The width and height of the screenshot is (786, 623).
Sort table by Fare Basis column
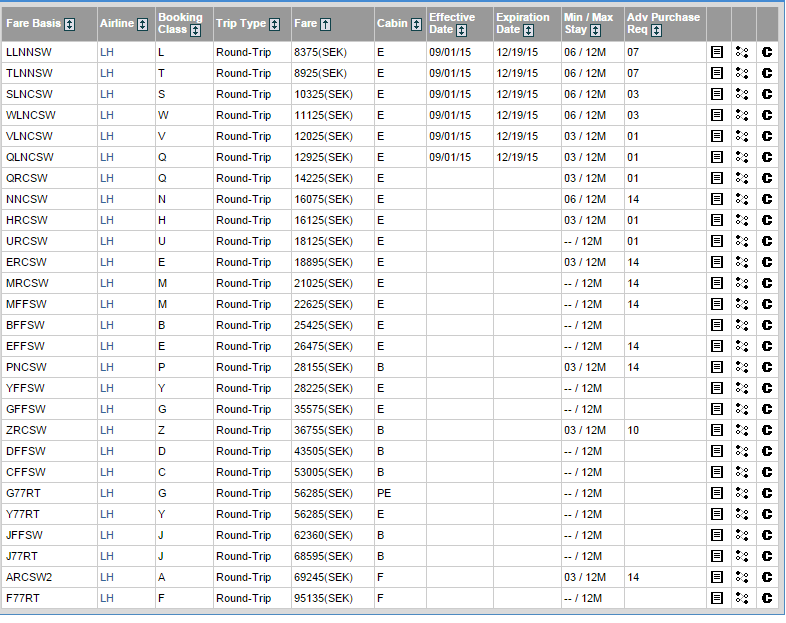pos(70,24)
